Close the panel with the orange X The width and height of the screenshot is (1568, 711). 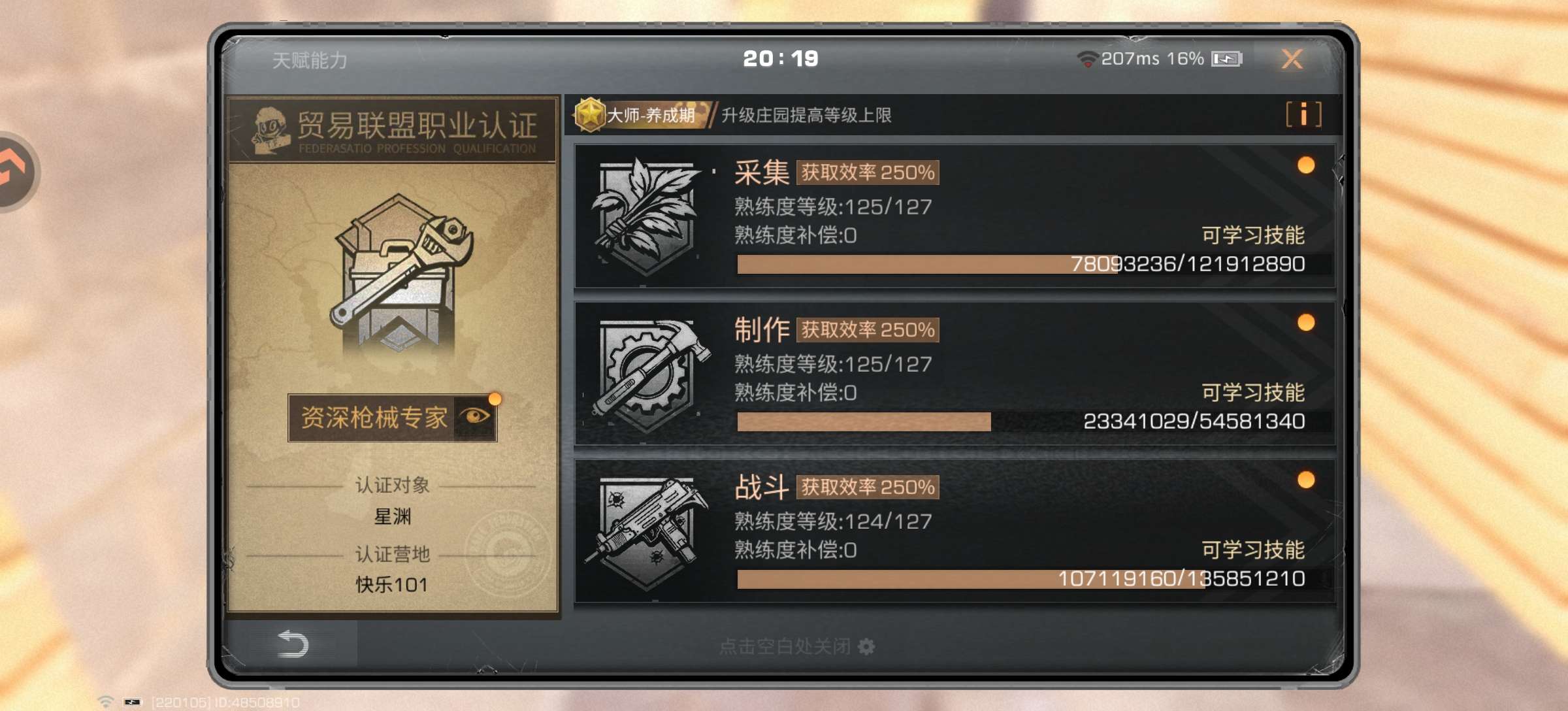click(x=1292, y=59)
